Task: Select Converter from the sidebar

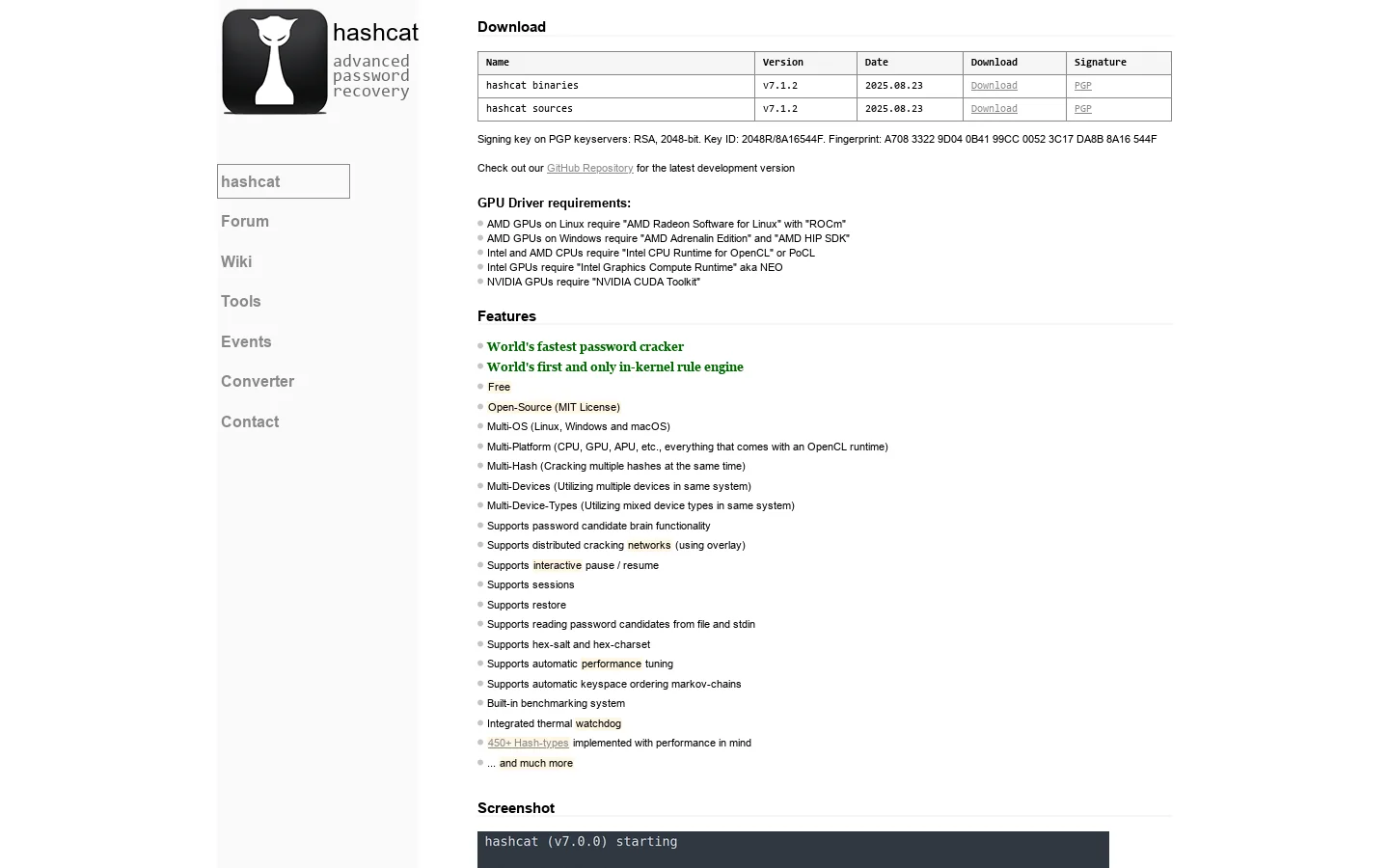Action: [x=258, y=382]
